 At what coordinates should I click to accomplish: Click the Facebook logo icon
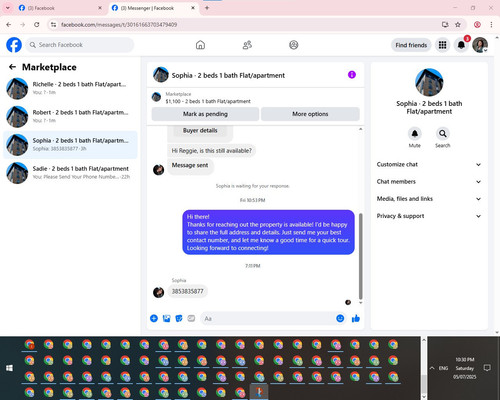(14, 45)
